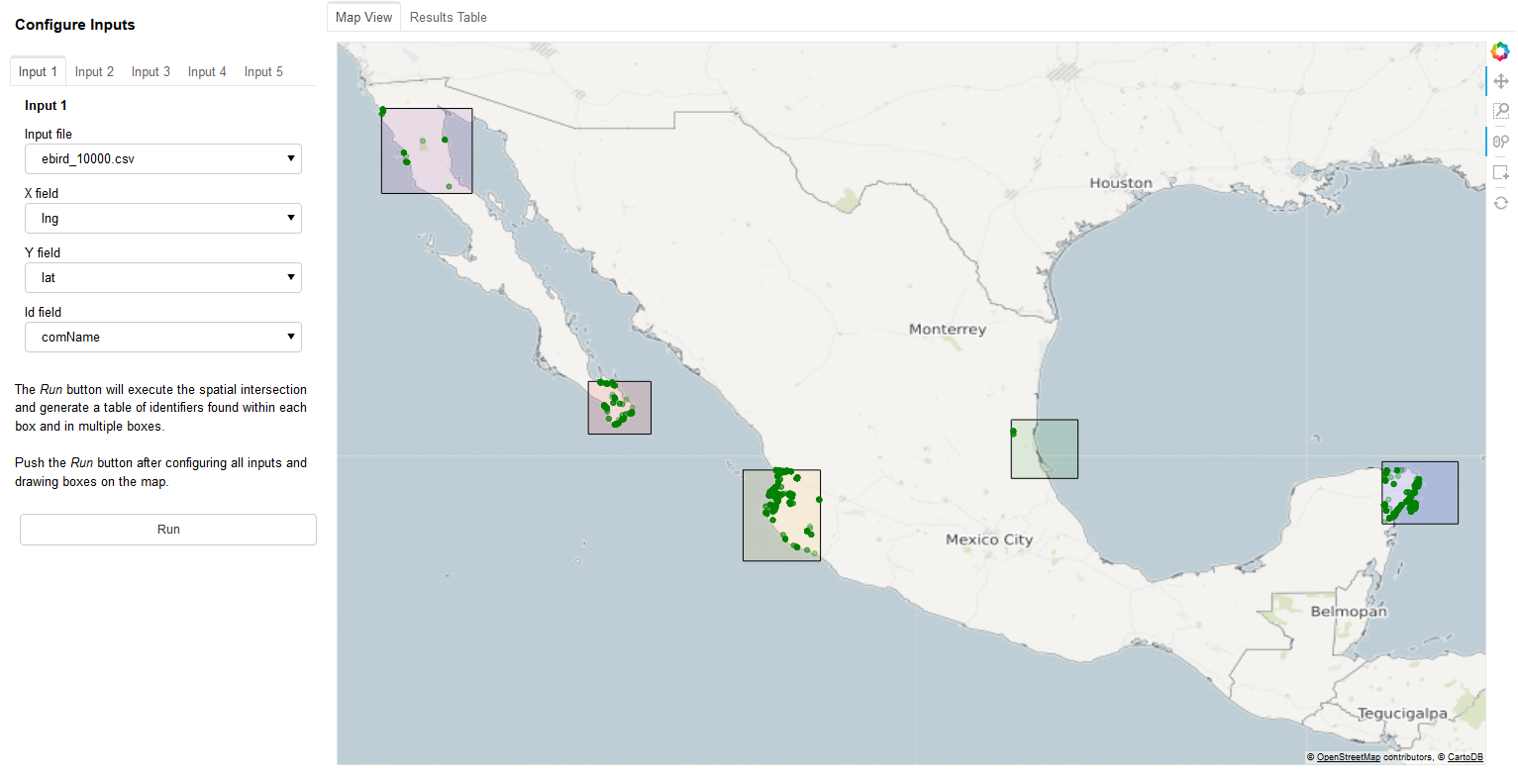
Task: Select the Pan tool
Action: click(1501, 81)
